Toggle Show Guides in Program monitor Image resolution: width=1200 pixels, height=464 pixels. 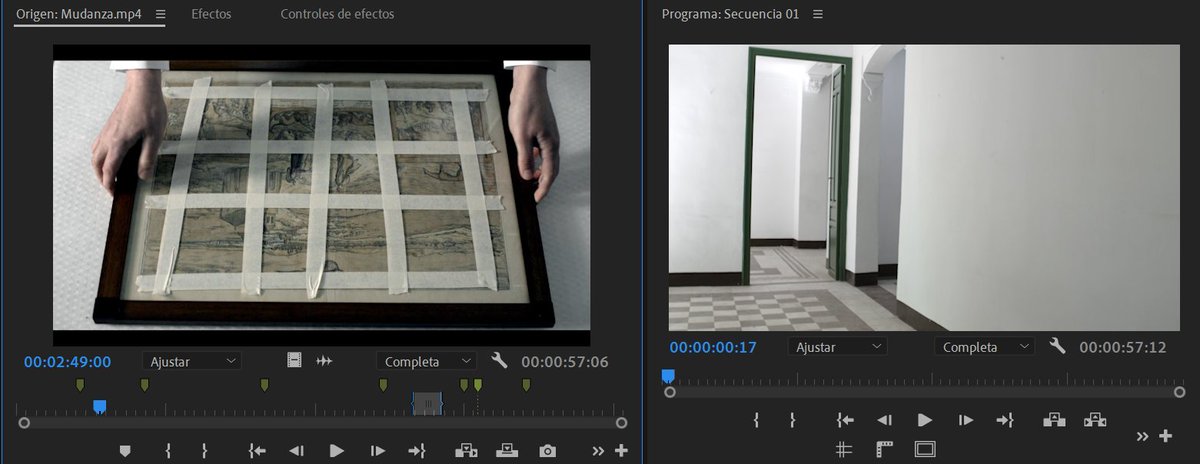click(844, 449)
